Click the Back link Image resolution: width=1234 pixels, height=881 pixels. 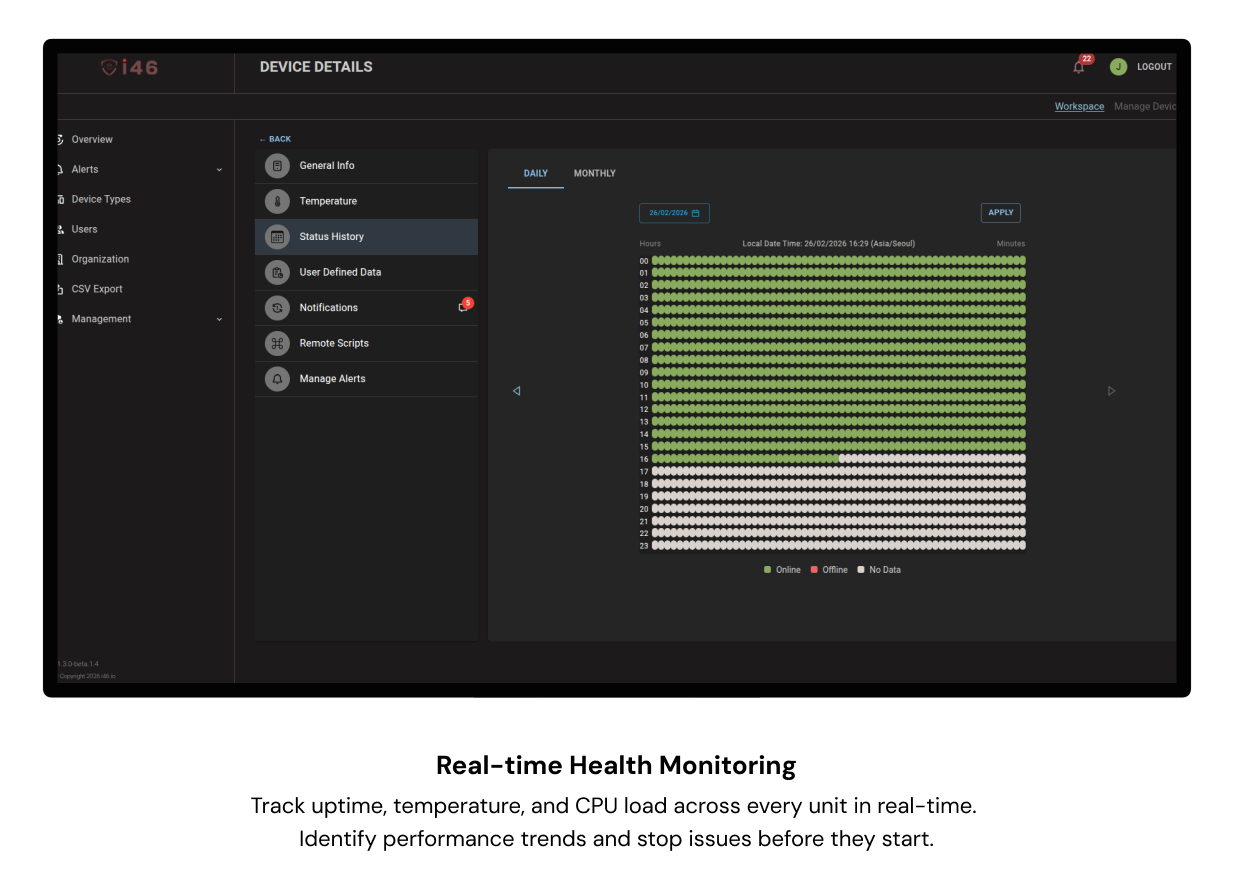point(275,139)
